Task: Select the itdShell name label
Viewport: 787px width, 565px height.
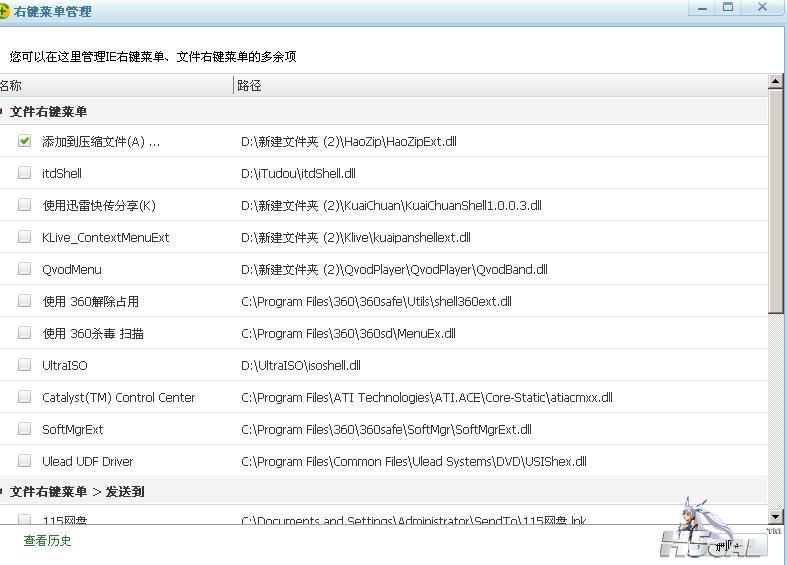Action: point(62,174)
